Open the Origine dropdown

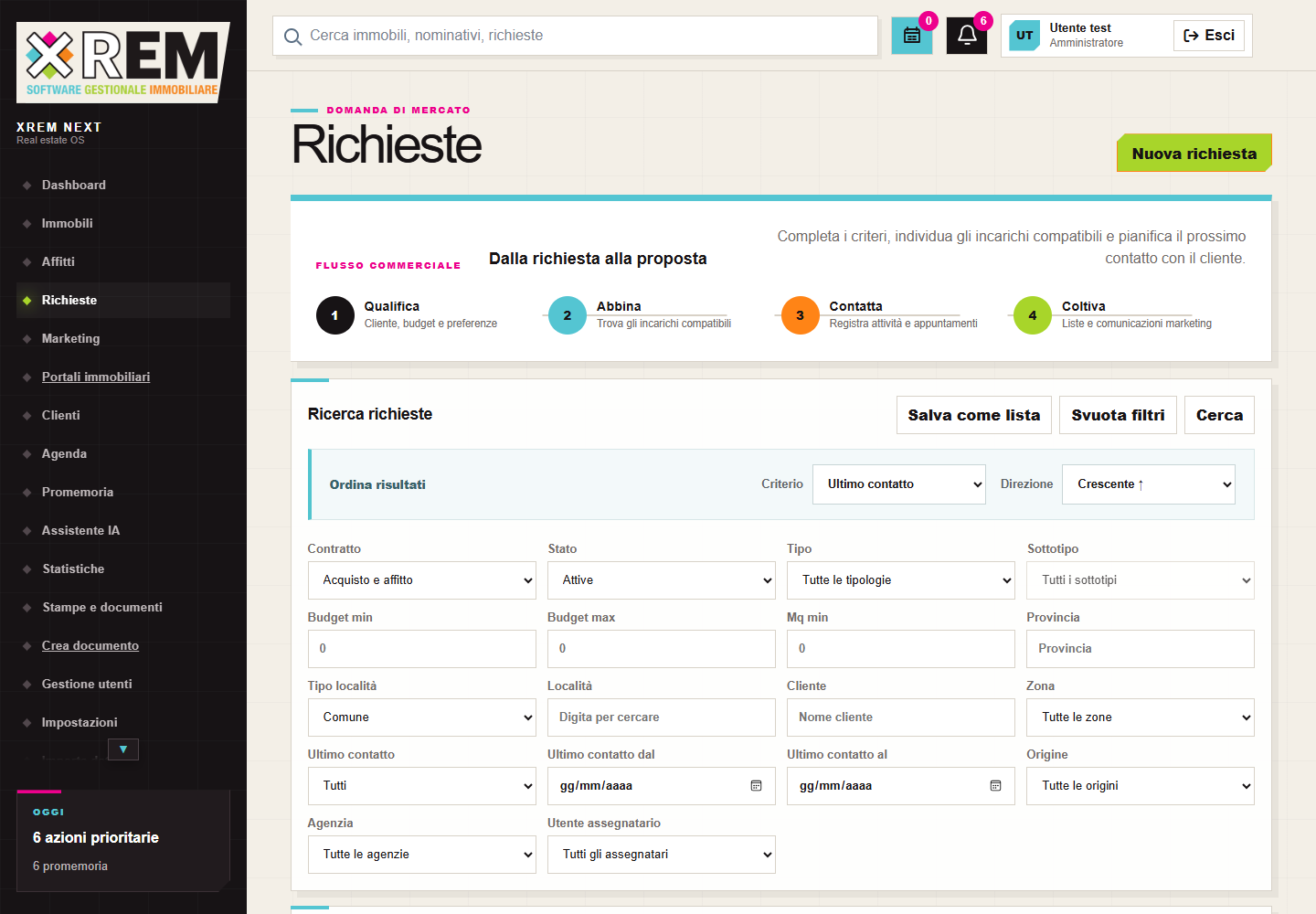(x=1141, y=786)
